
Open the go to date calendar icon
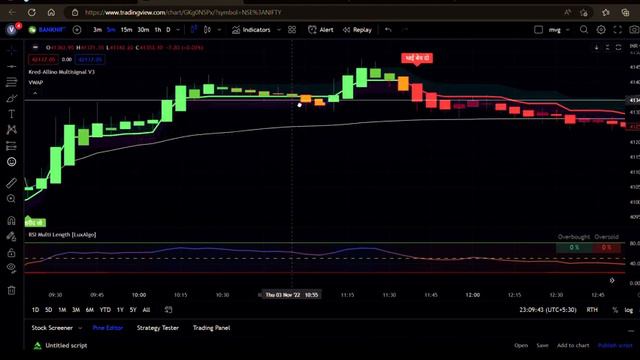168,310
